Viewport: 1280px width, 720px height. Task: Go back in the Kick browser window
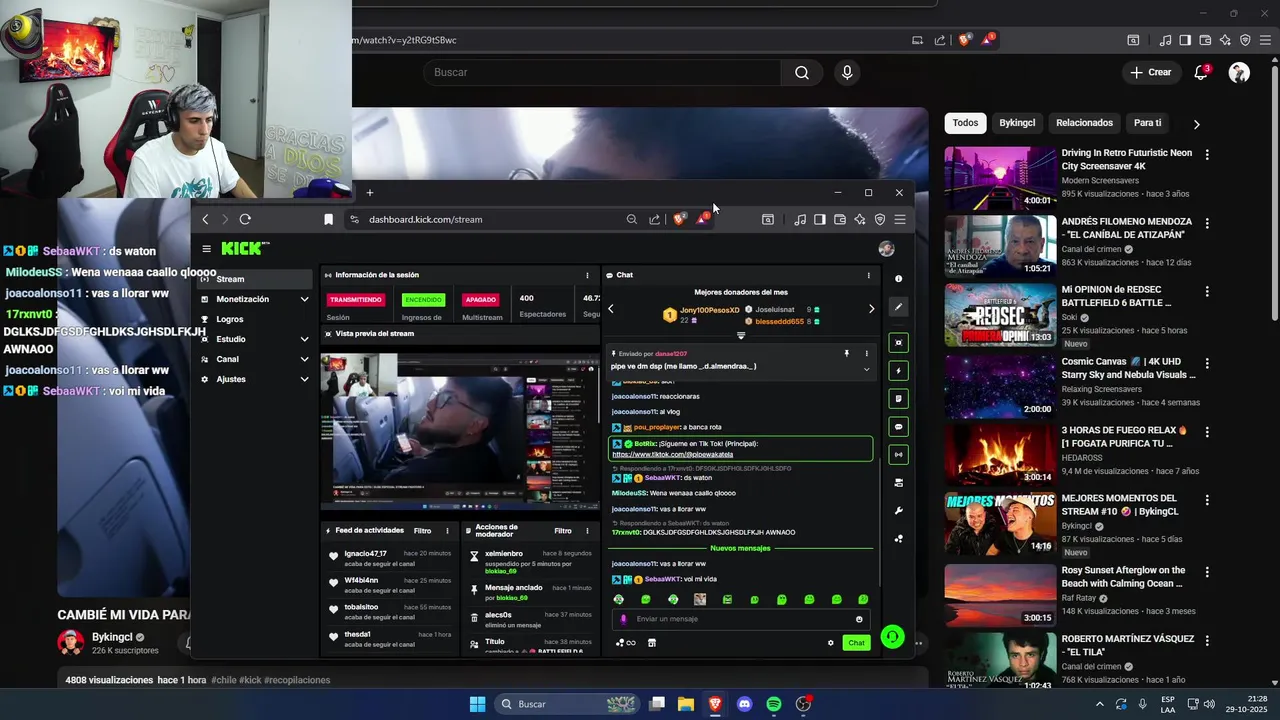tap(206, 219)
